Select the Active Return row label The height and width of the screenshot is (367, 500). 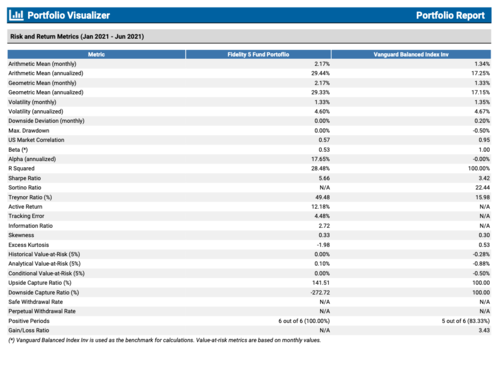coord(25,207)
